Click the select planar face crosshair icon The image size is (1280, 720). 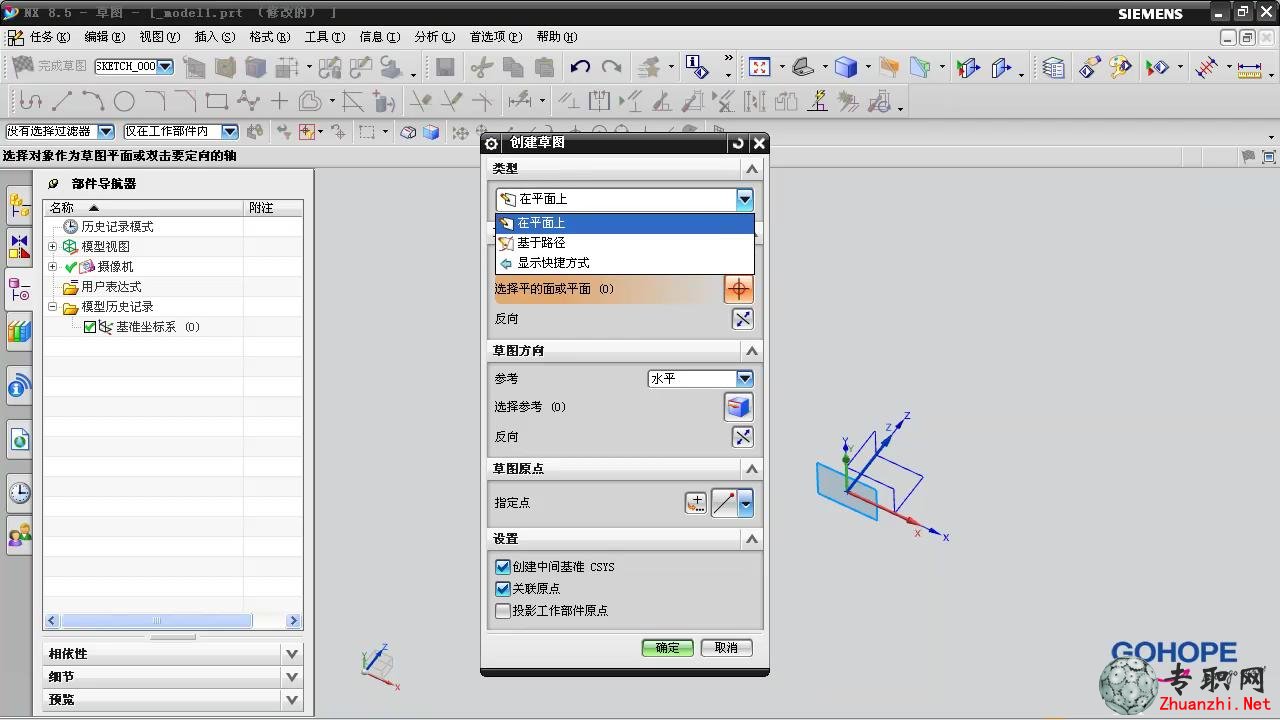point(739,289)
